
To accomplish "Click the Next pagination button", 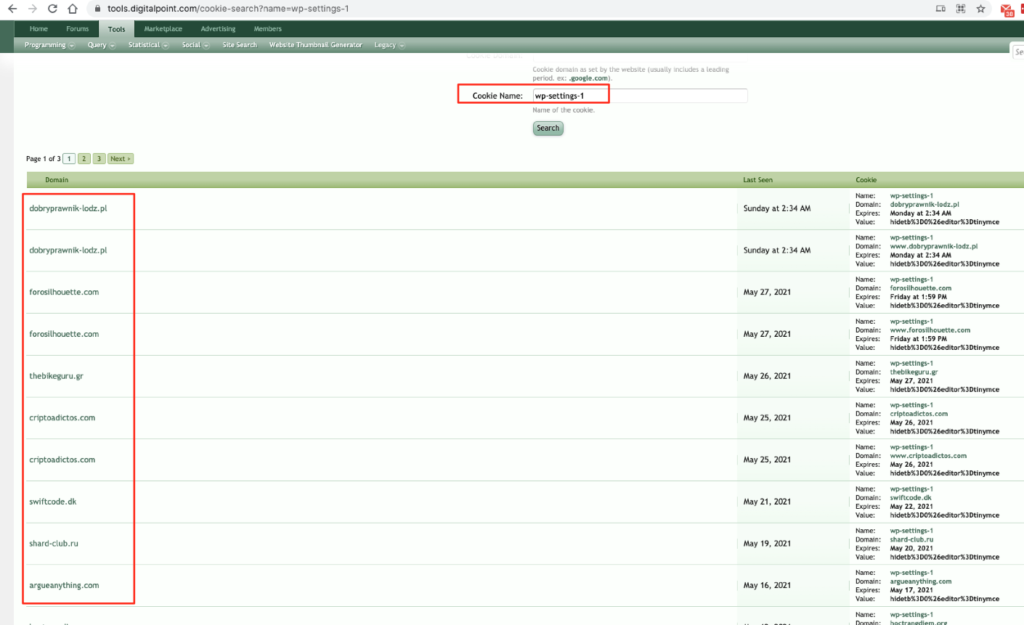I will coord(120,159).
